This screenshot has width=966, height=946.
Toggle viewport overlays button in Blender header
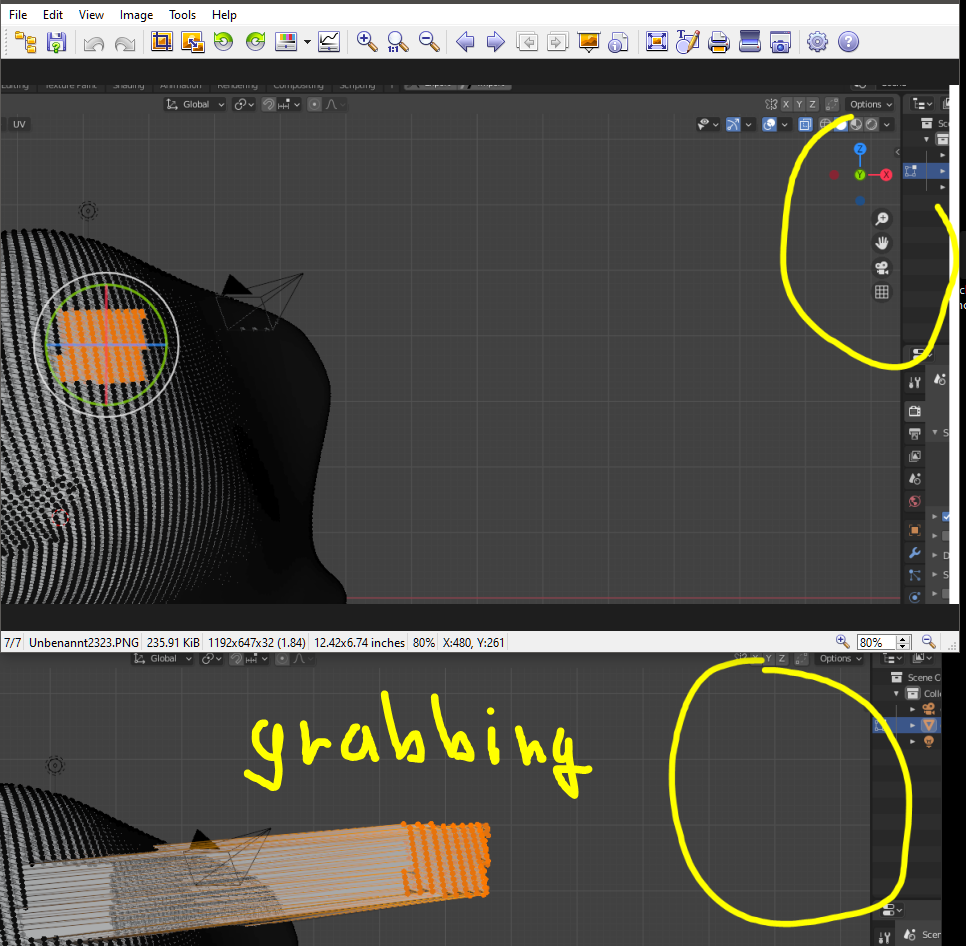point(769,124)
